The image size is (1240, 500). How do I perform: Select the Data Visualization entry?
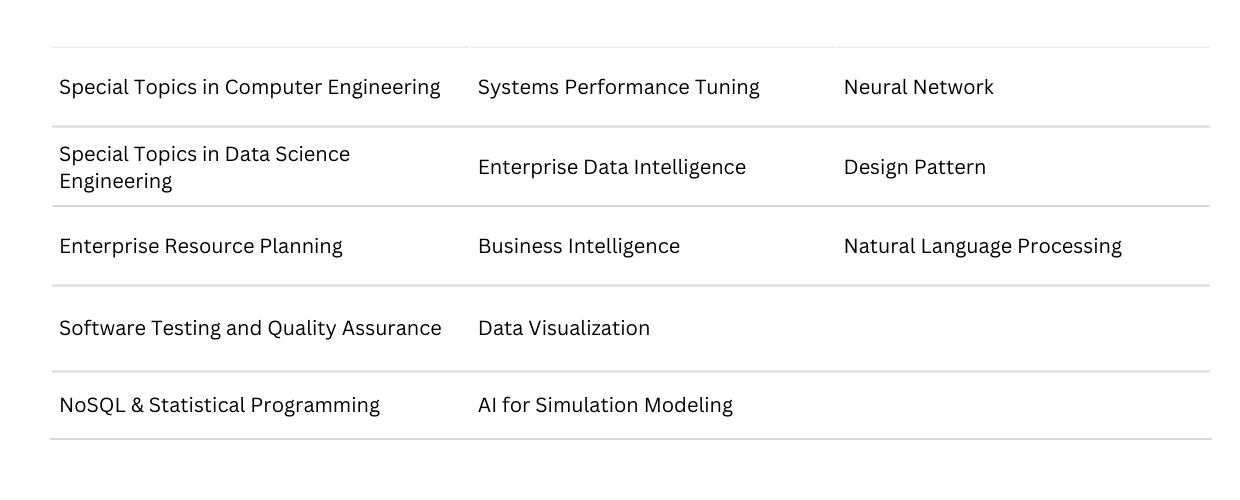(564, 328)
